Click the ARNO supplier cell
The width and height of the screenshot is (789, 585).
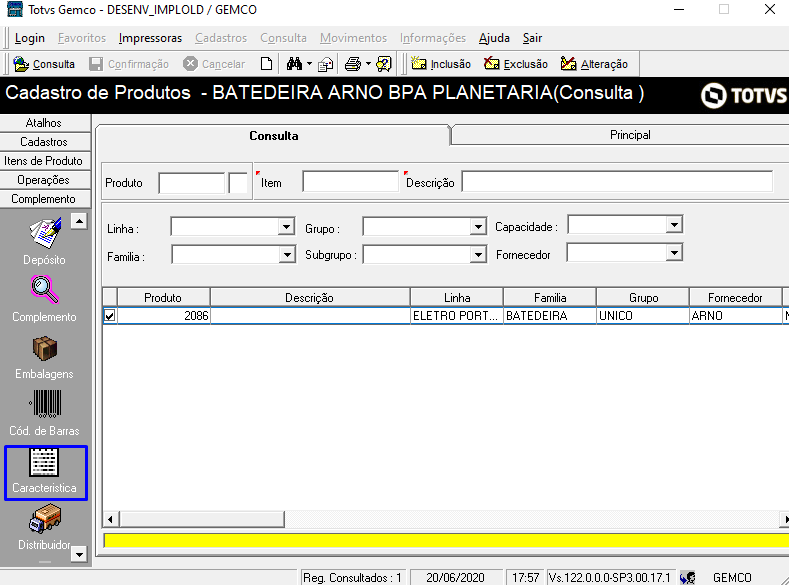tap(736, 316)
